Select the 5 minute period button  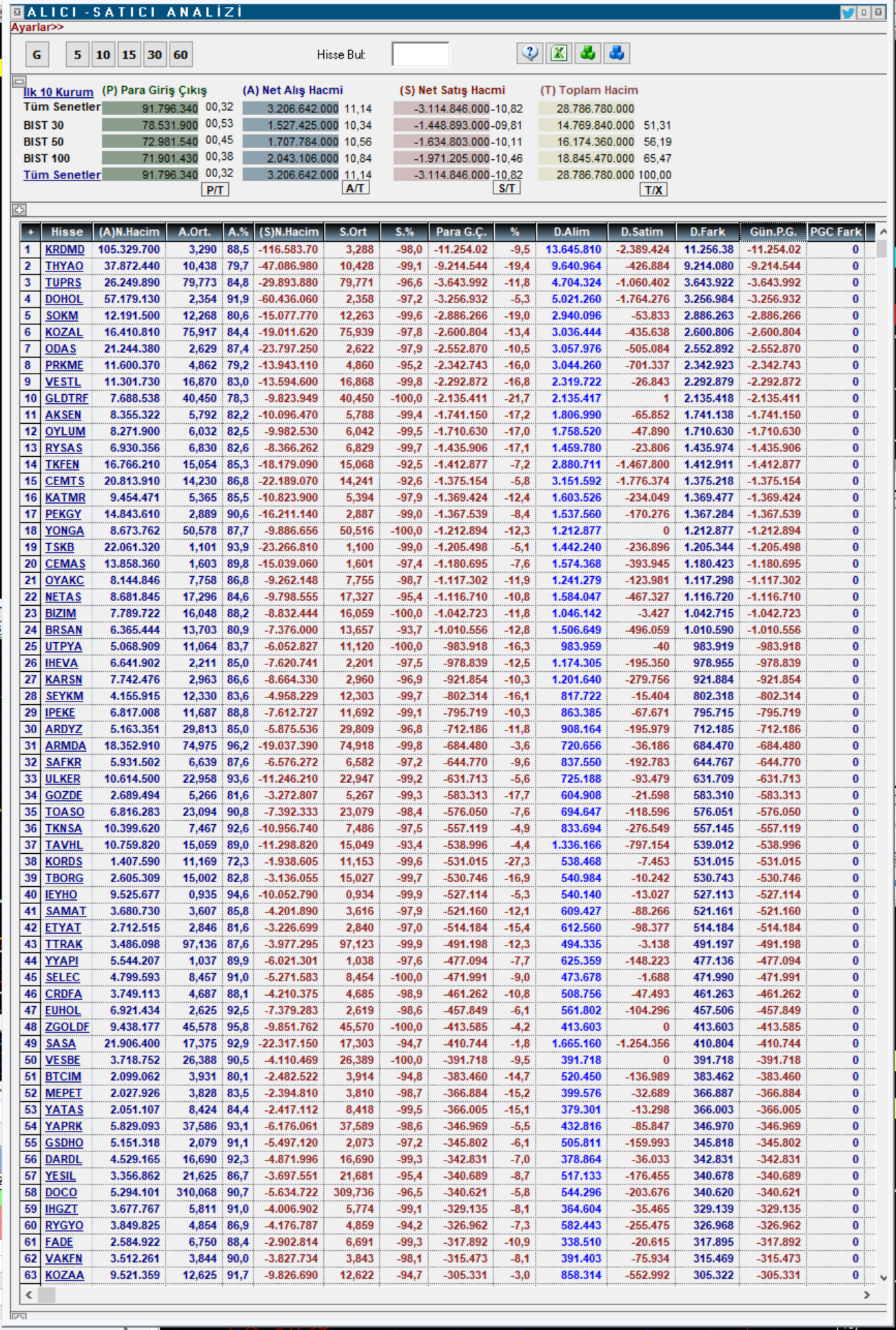coord(77,54)
